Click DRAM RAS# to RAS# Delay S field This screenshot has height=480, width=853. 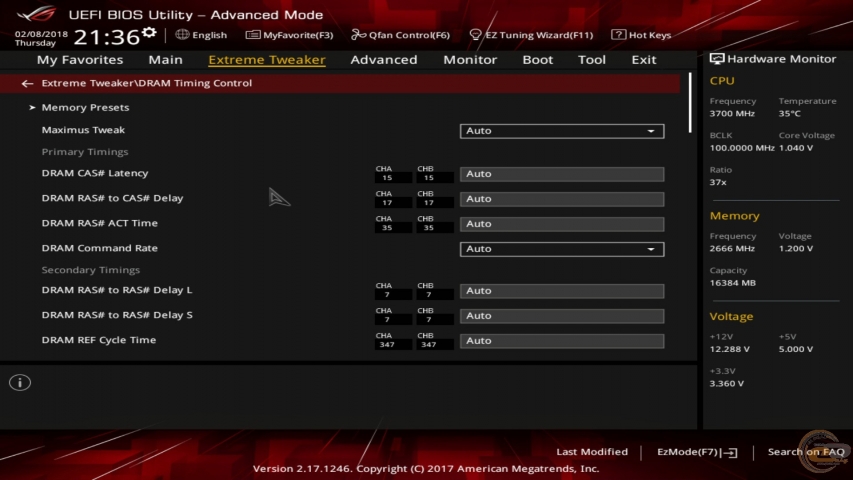tap(562, 316)
